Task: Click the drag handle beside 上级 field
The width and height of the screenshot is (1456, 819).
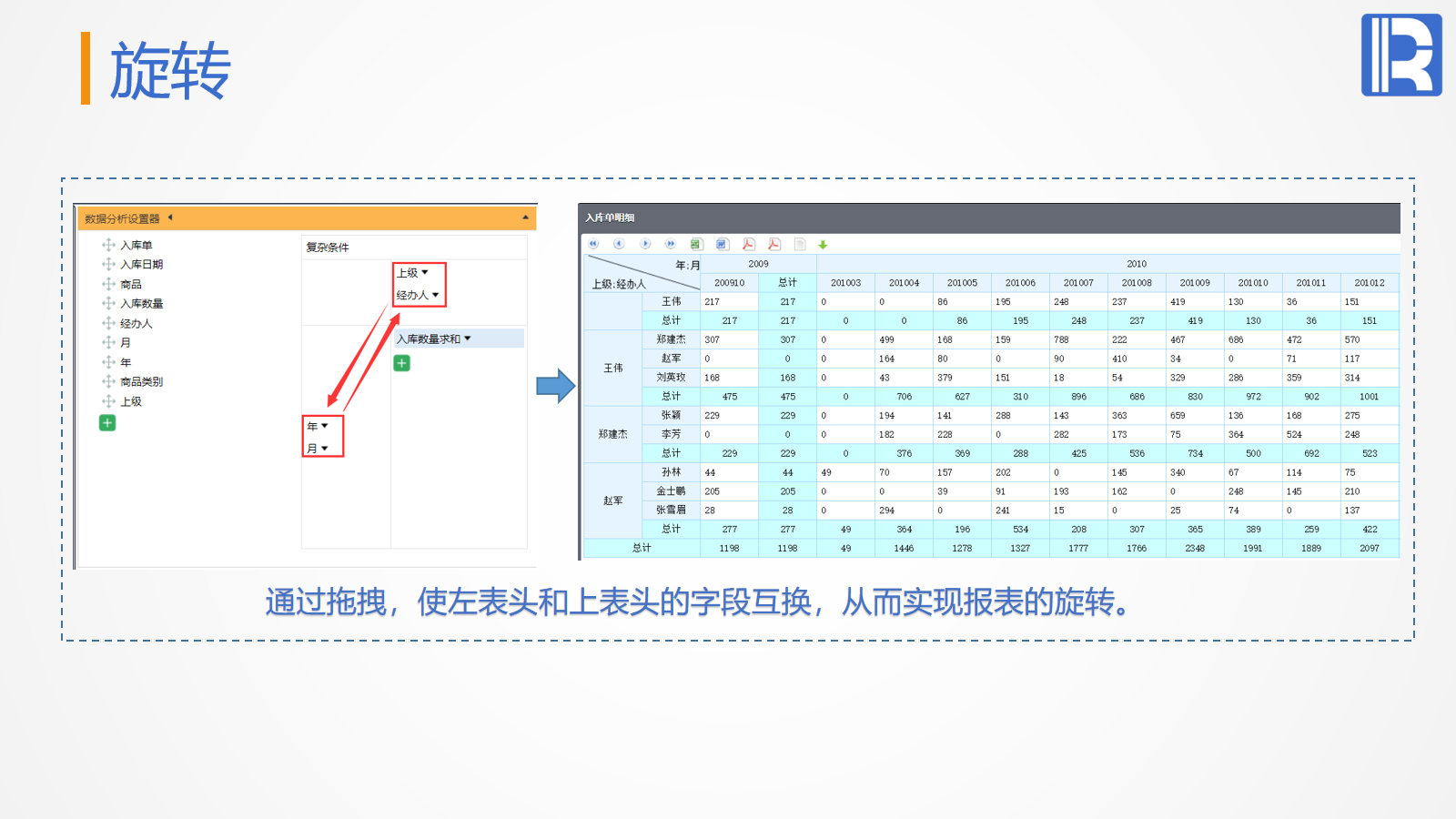Action: click(x=108, y=401)
